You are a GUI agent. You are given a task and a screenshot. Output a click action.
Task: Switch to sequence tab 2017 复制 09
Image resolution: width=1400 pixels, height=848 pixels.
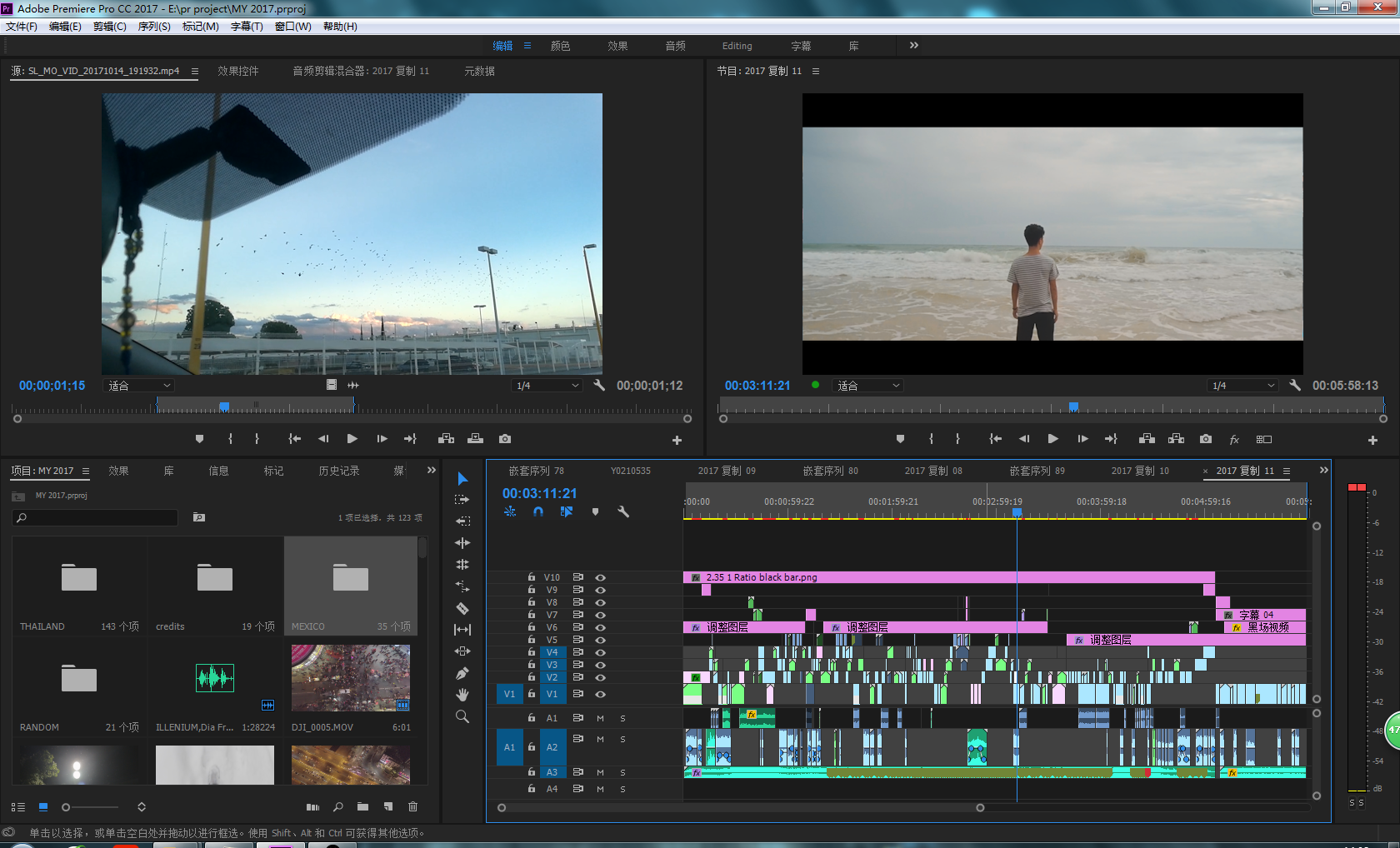tap(727, 471)
